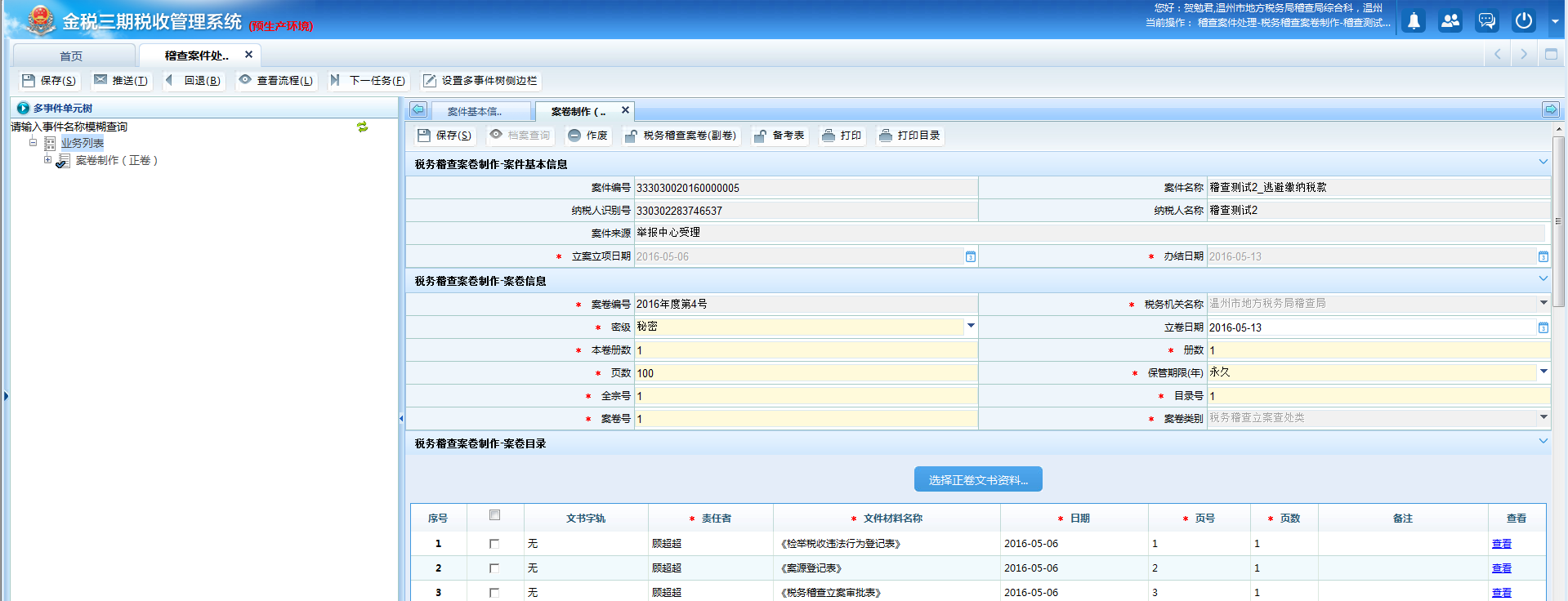Click 查看 link for 案源登记表

(x=1502, y=568)
